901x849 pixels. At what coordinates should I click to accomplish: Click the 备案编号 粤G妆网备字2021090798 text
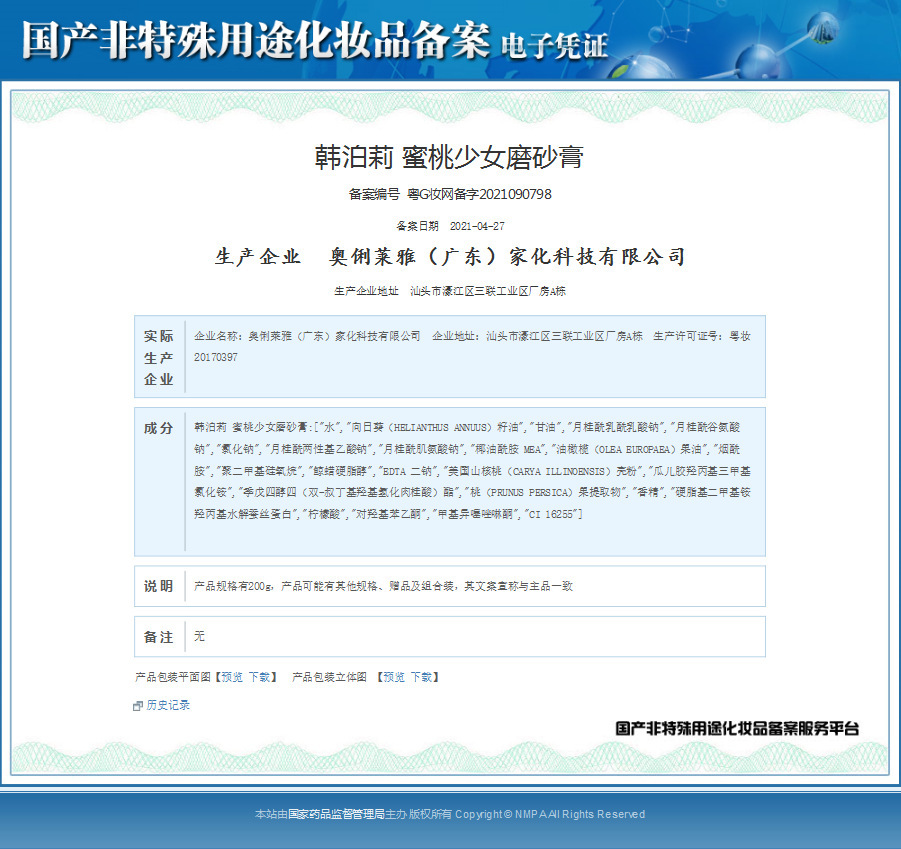pos(450,194)
